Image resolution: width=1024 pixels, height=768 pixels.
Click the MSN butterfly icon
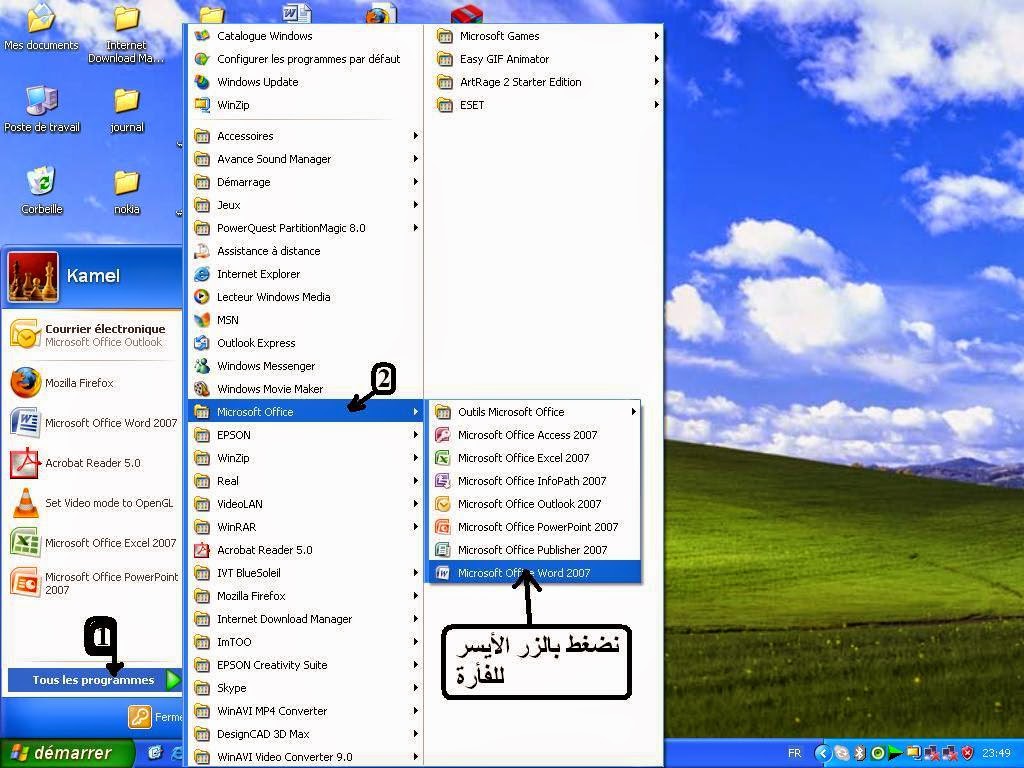[202, 320]
